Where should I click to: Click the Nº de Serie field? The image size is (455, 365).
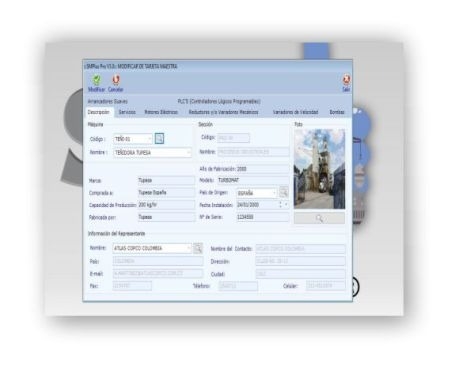[263, 217]
